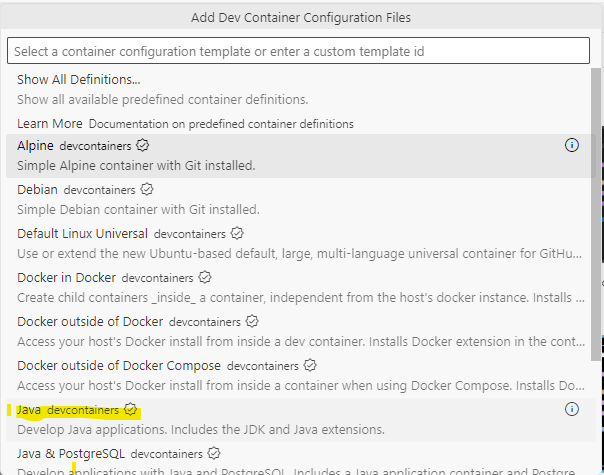604x475 pixels.
Task: Click the template search input field
Action: 298,51
